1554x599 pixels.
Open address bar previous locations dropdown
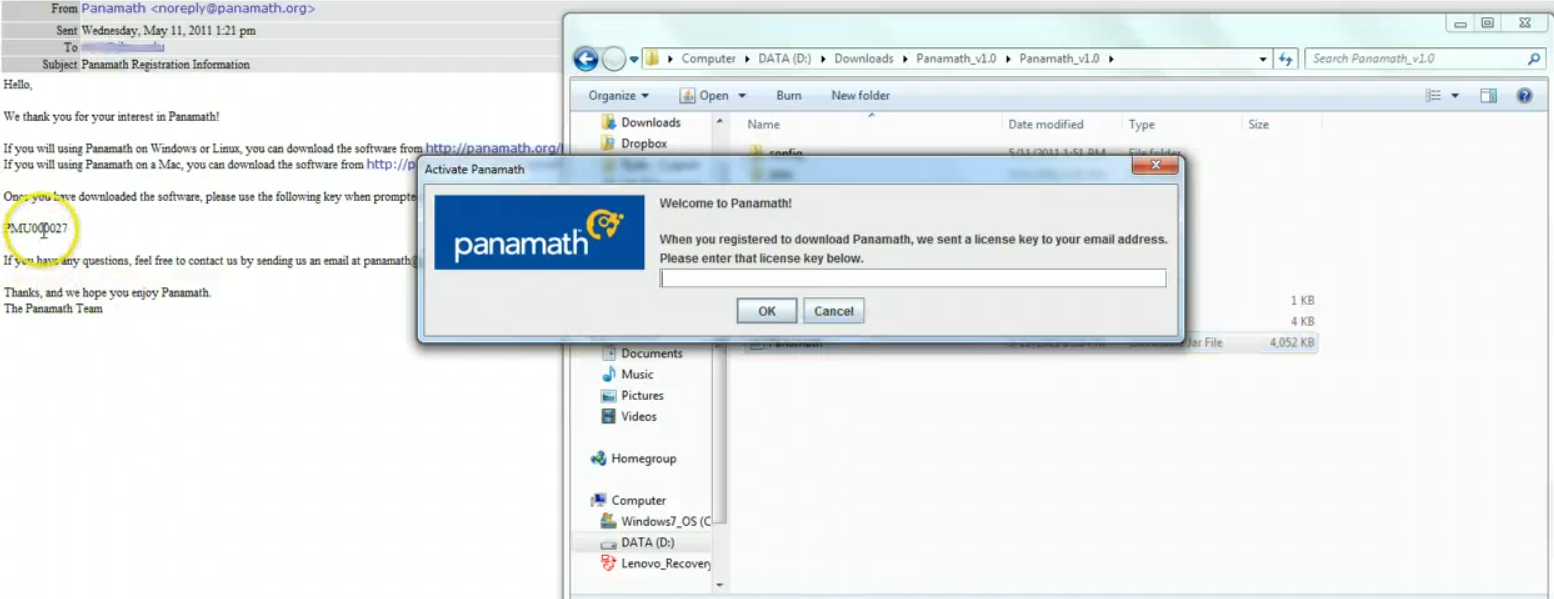point(1264,59)
